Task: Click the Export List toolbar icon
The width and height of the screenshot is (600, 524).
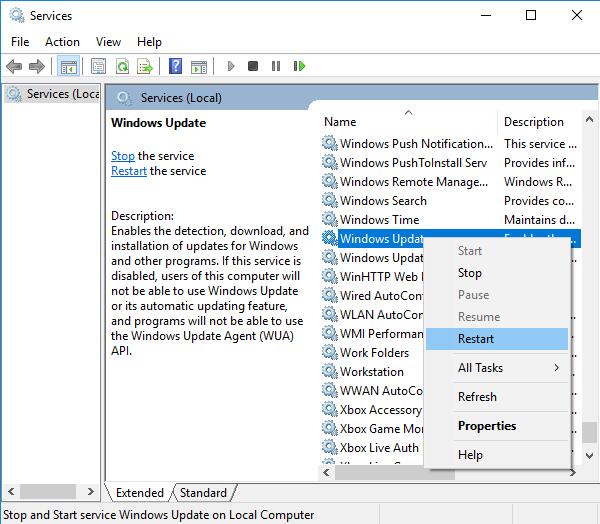Action: pos(145,67)
